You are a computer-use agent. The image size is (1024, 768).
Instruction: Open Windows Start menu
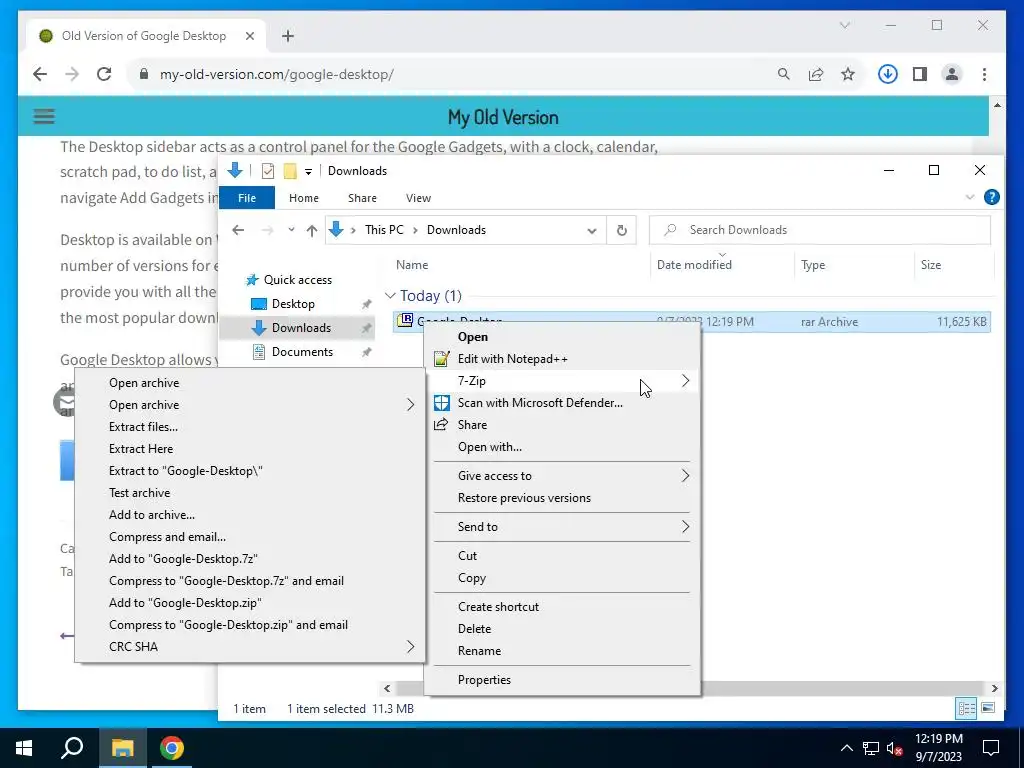24,748
